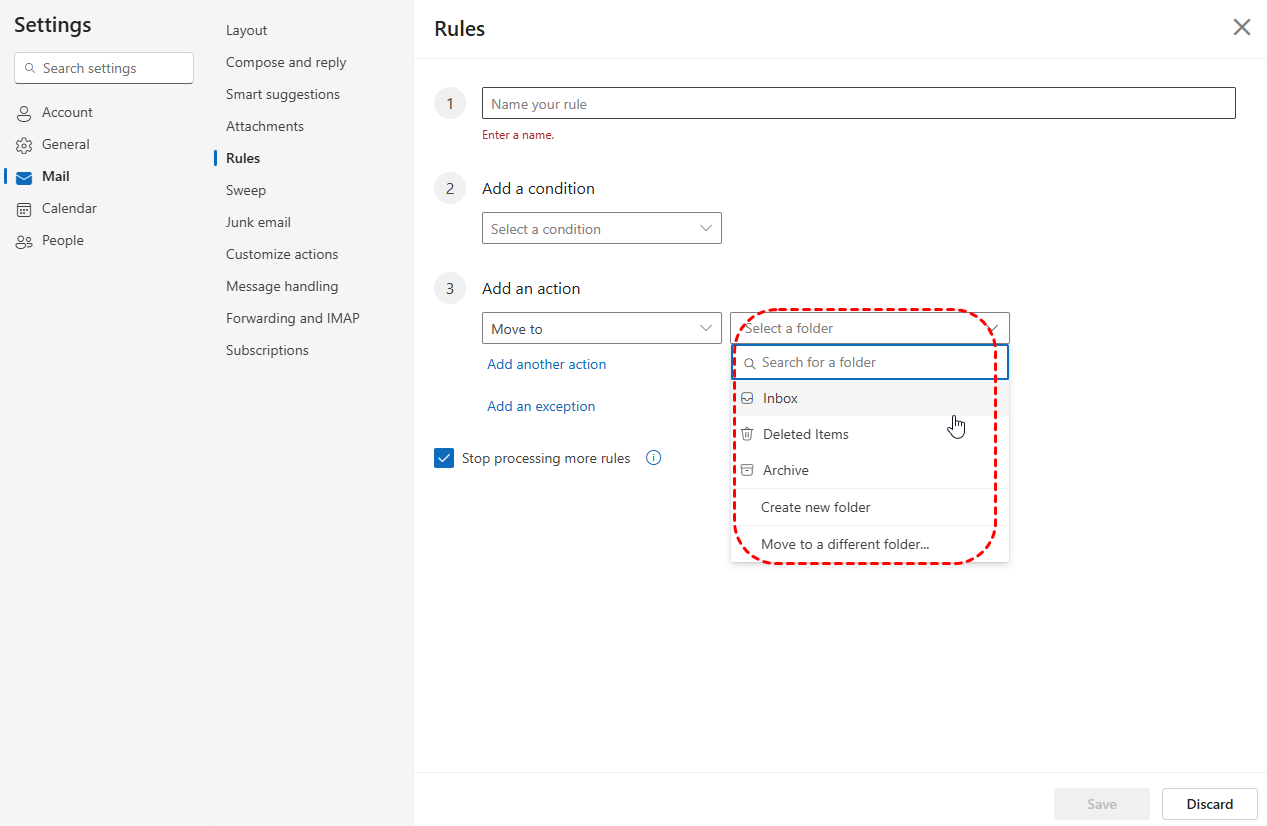Go to Junk email settings

[x=258, y=222]
